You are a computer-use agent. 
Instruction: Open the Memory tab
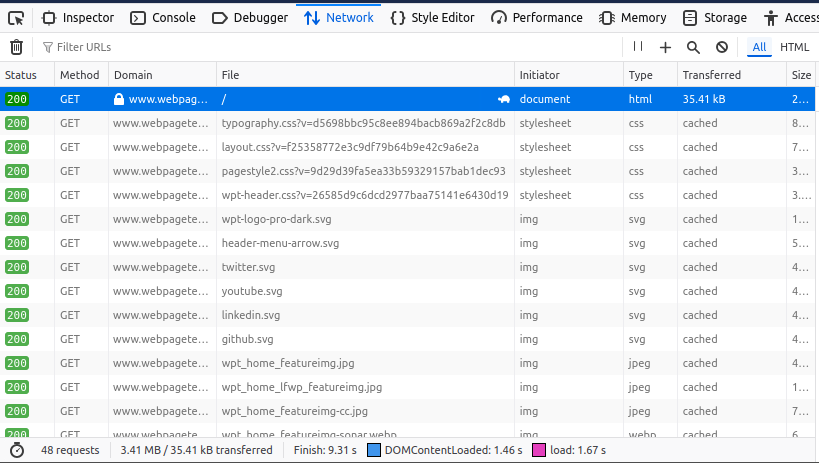[x=632, y=18]
